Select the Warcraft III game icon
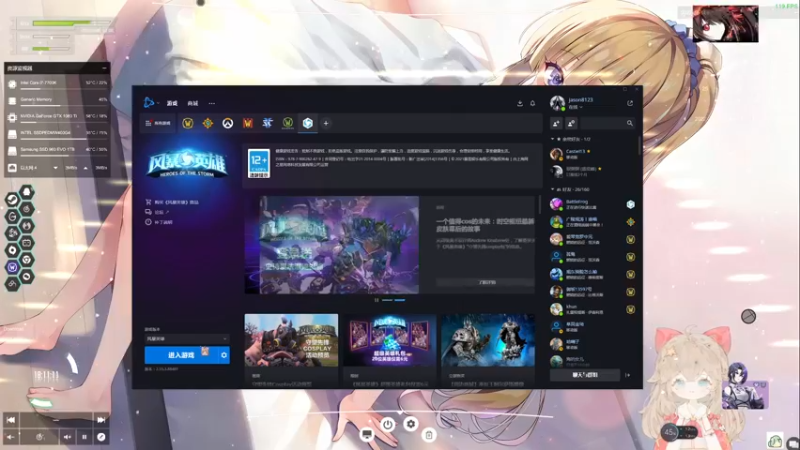This screenshot has height=450, width=800. (x=247, y=123)
